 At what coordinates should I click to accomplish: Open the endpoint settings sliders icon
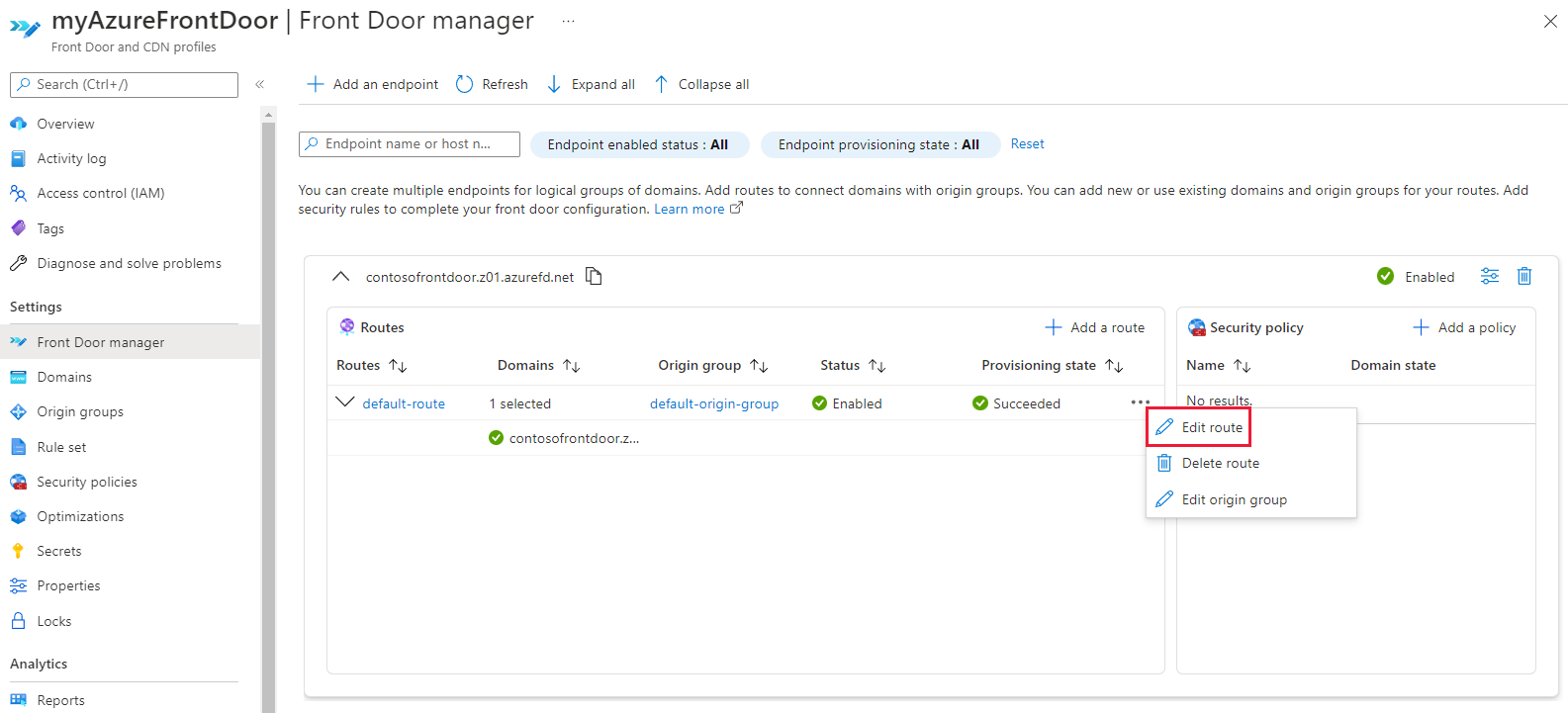point(1490,276)
